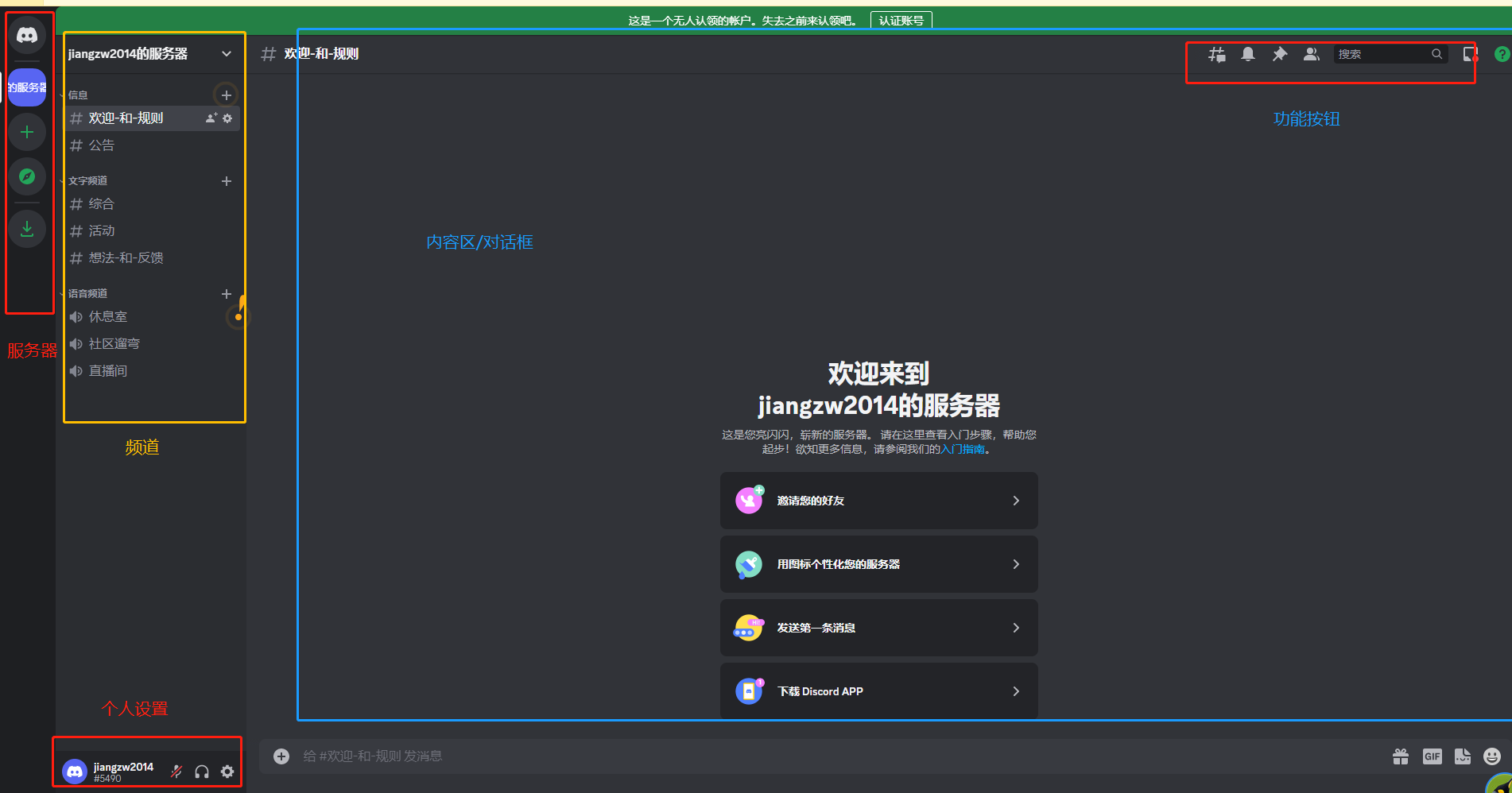Show pinned messages via pin icon
Image resolution: width=1512 pixels, height=793 pixels.
pos(1280,54)
